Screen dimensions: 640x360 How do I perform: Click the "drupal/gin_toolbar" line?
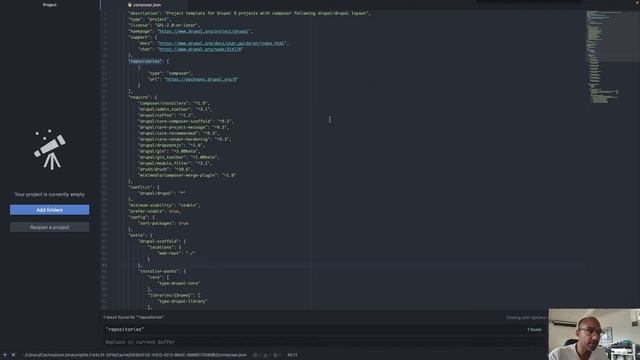pos(179,157)
